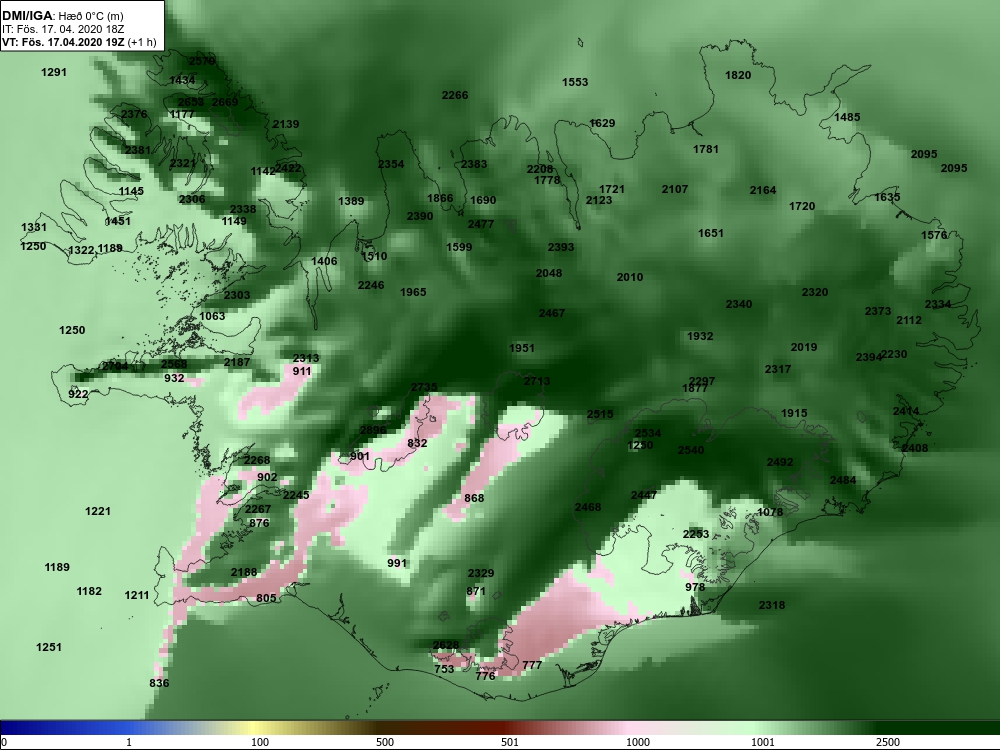Click the 1720 map label
This screenshot has width=1000, height=750.
802,206
